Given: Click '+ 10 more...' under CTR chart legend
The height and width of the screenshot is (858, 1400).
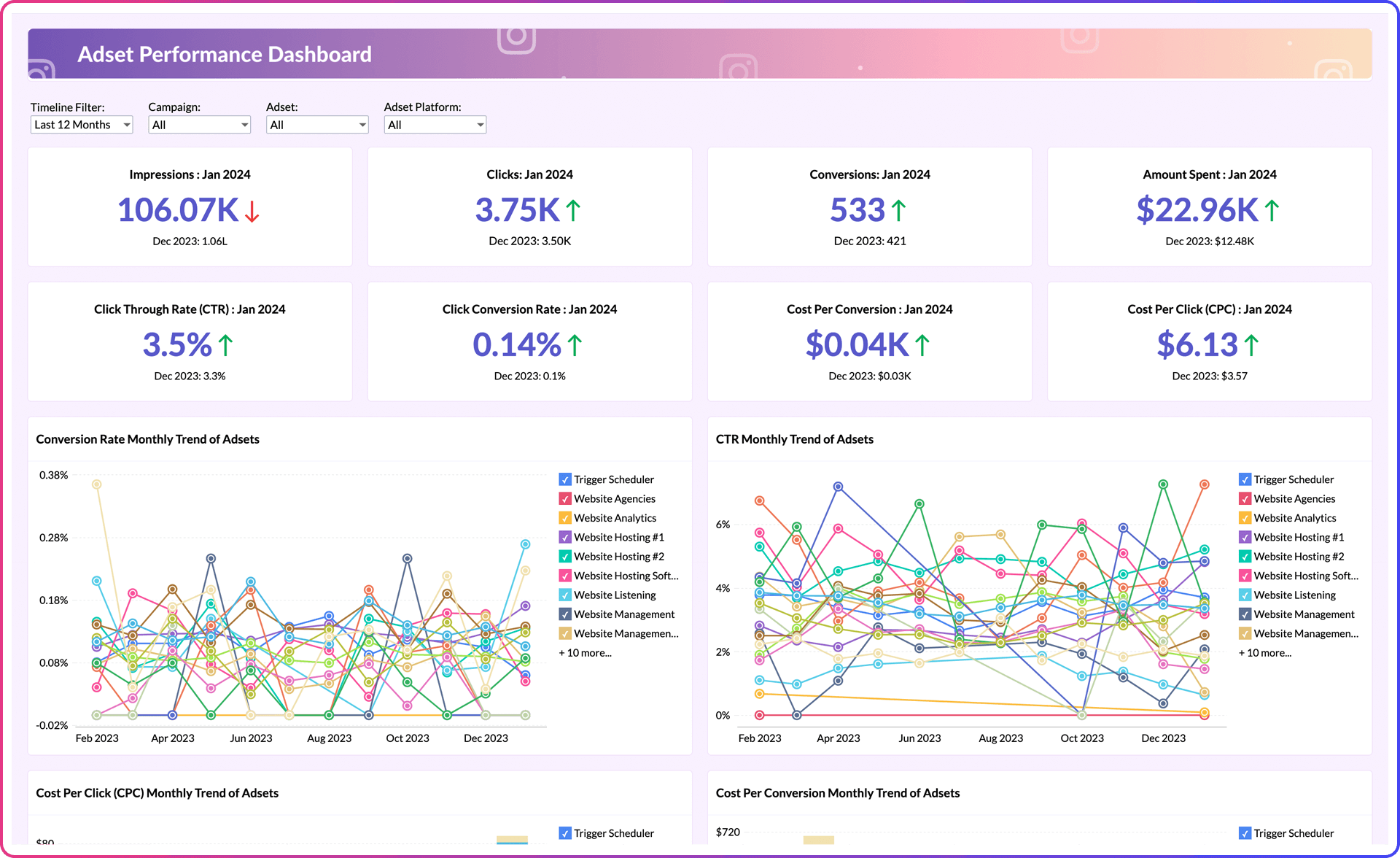Looking at the screenshot, I should 1266,652.
